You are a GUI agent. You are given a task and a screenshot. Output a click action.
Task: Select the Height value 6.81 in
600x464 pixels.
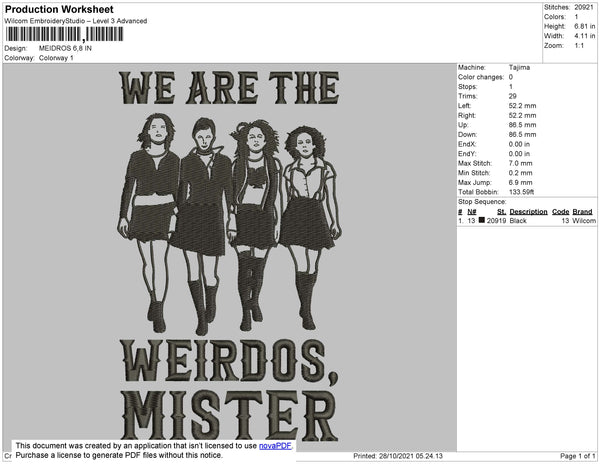point(584,26)
